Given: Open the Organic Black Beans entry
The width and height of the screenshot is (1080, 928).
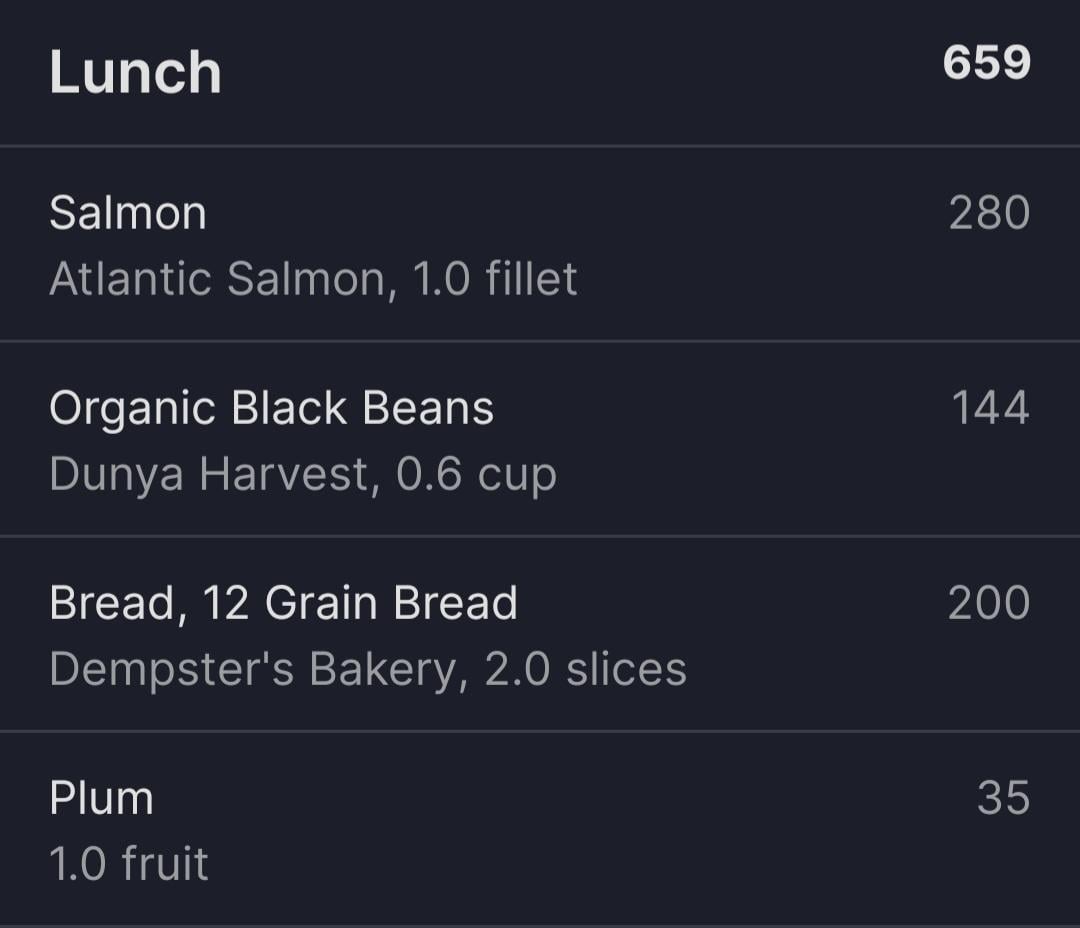Looking at the screenshot, I should click(540, 439).
